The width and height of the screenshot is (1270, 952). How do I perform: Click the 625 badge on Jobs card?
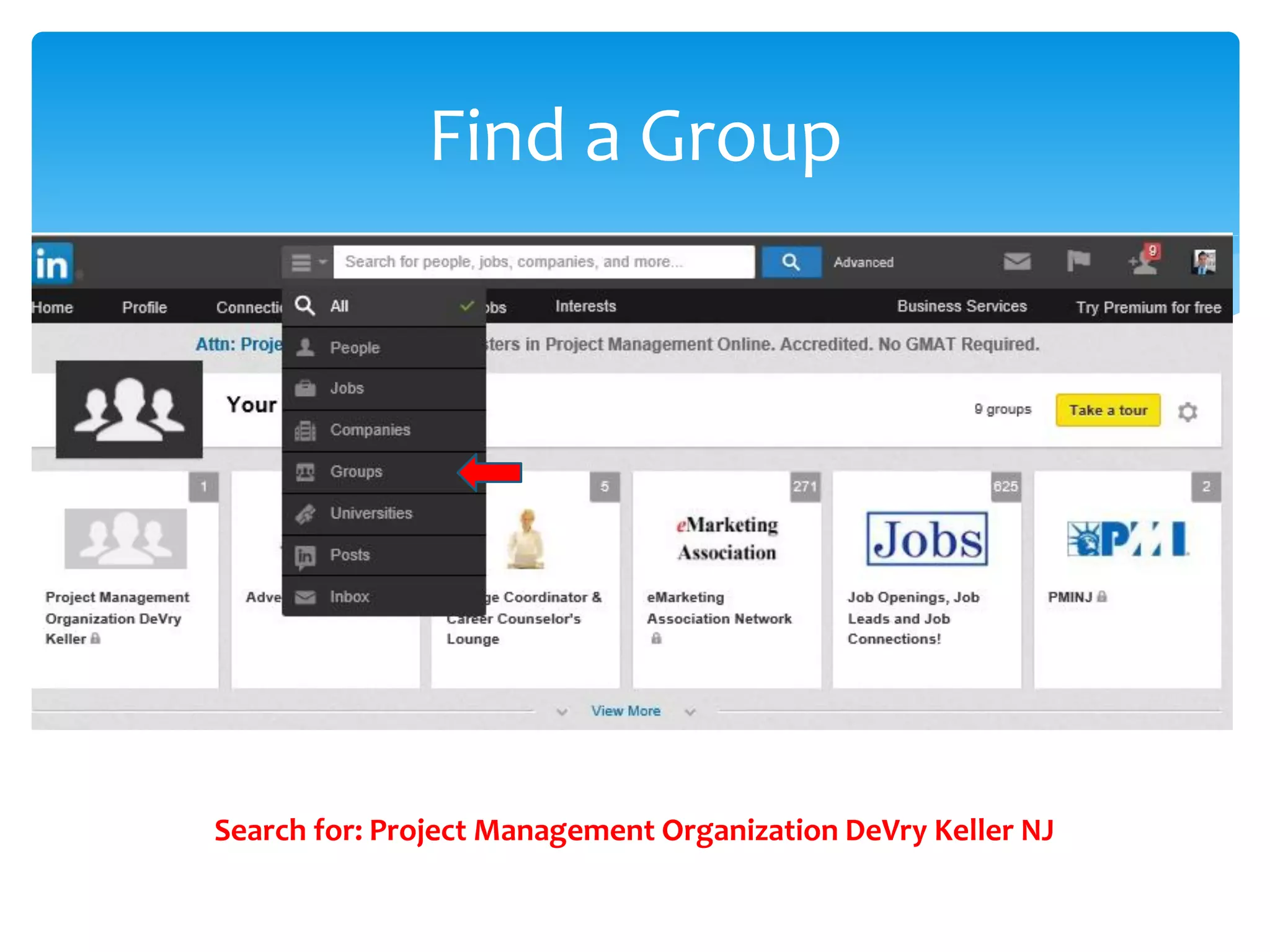tap(1005, 487)
